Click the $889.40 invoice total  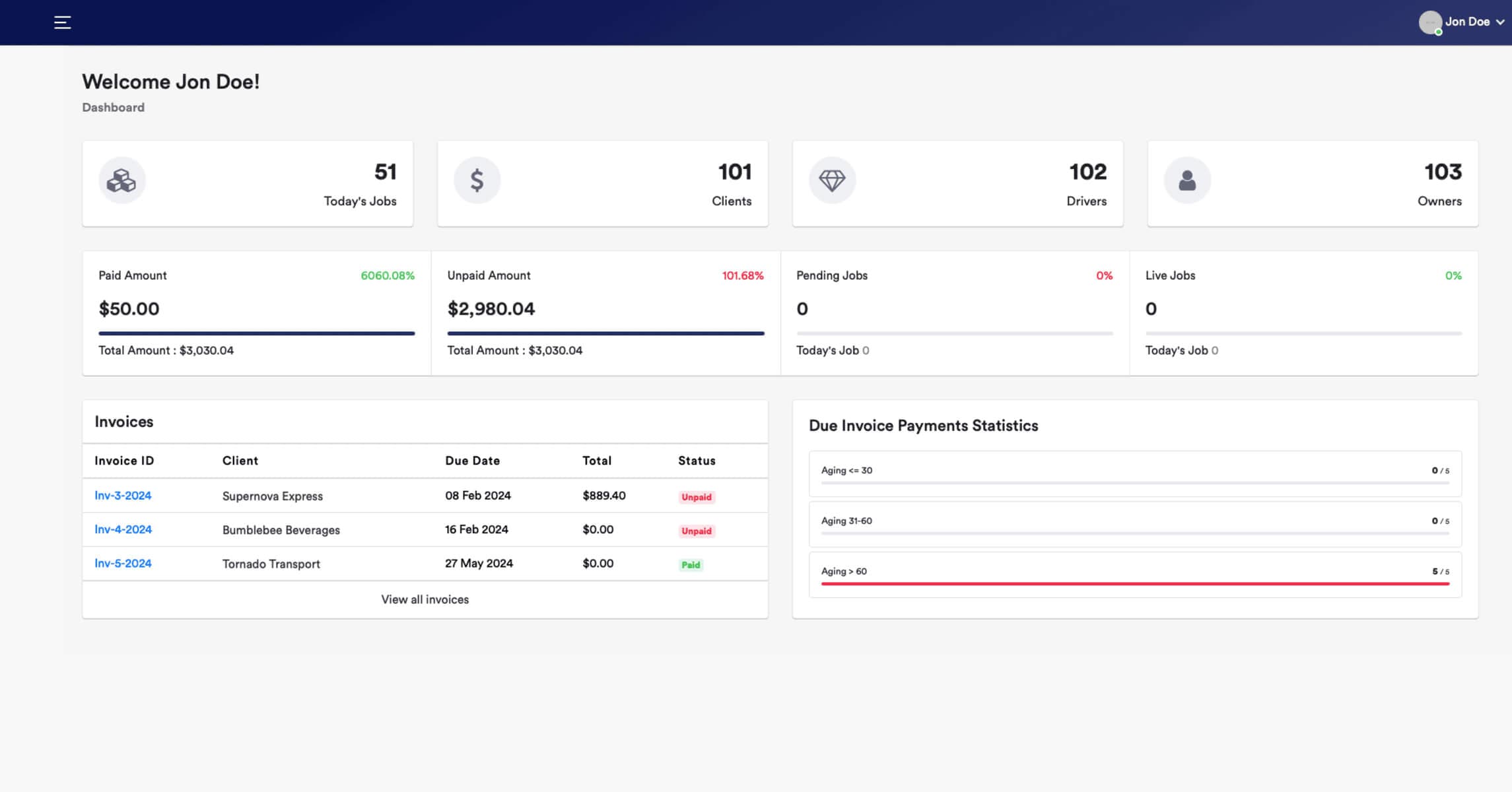click(x=604, y=496)
